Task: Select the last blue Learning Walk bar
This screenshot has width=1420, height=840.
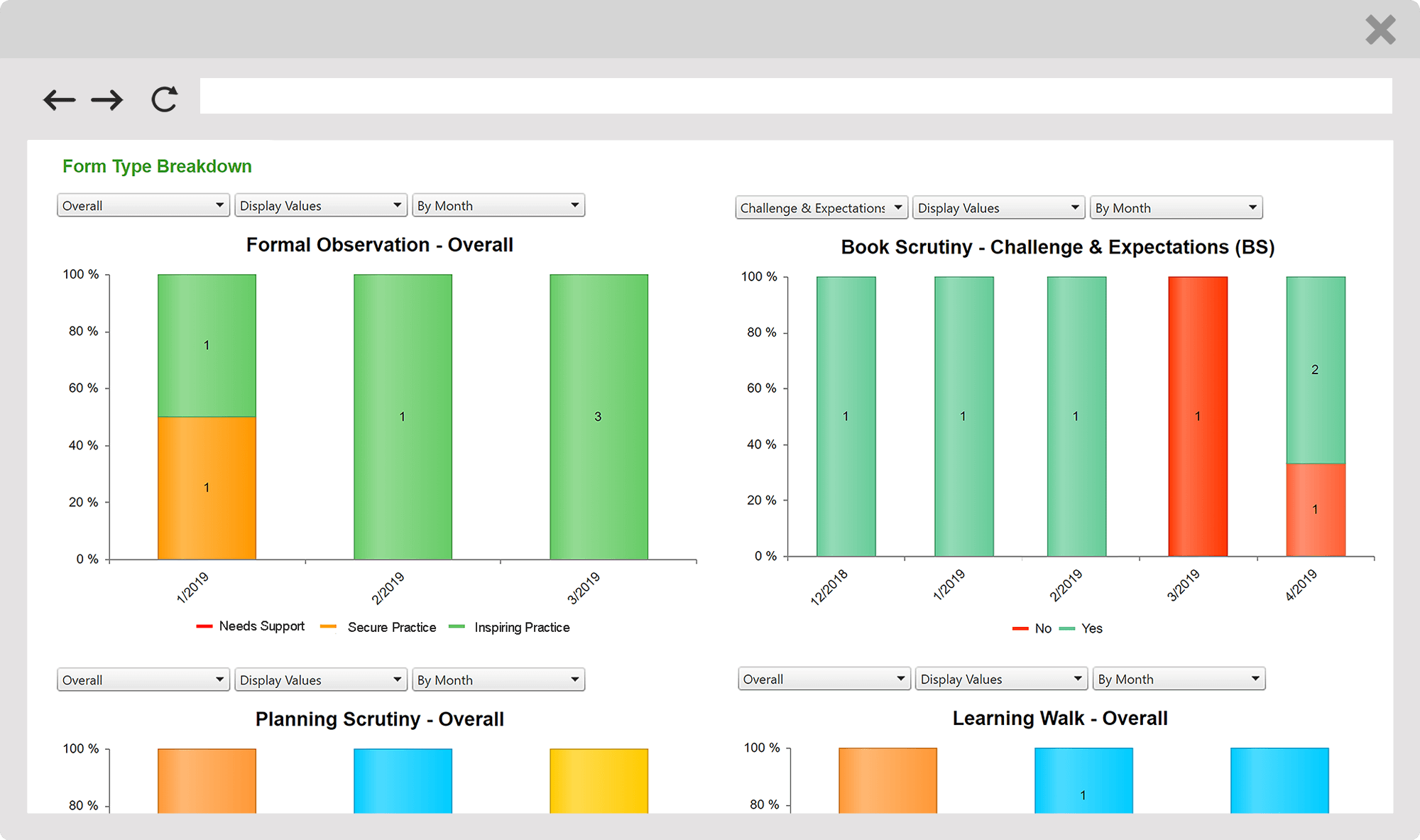Action: pos(1279,780)
